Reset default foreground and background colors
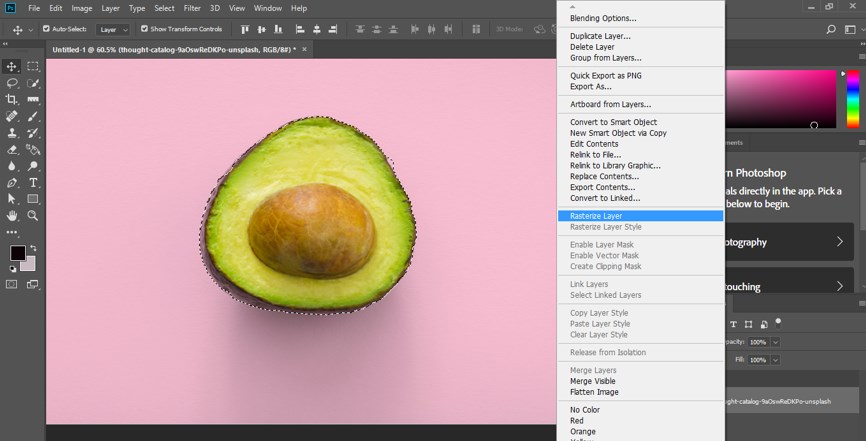 pyautogui.click(x=12, y=269)
